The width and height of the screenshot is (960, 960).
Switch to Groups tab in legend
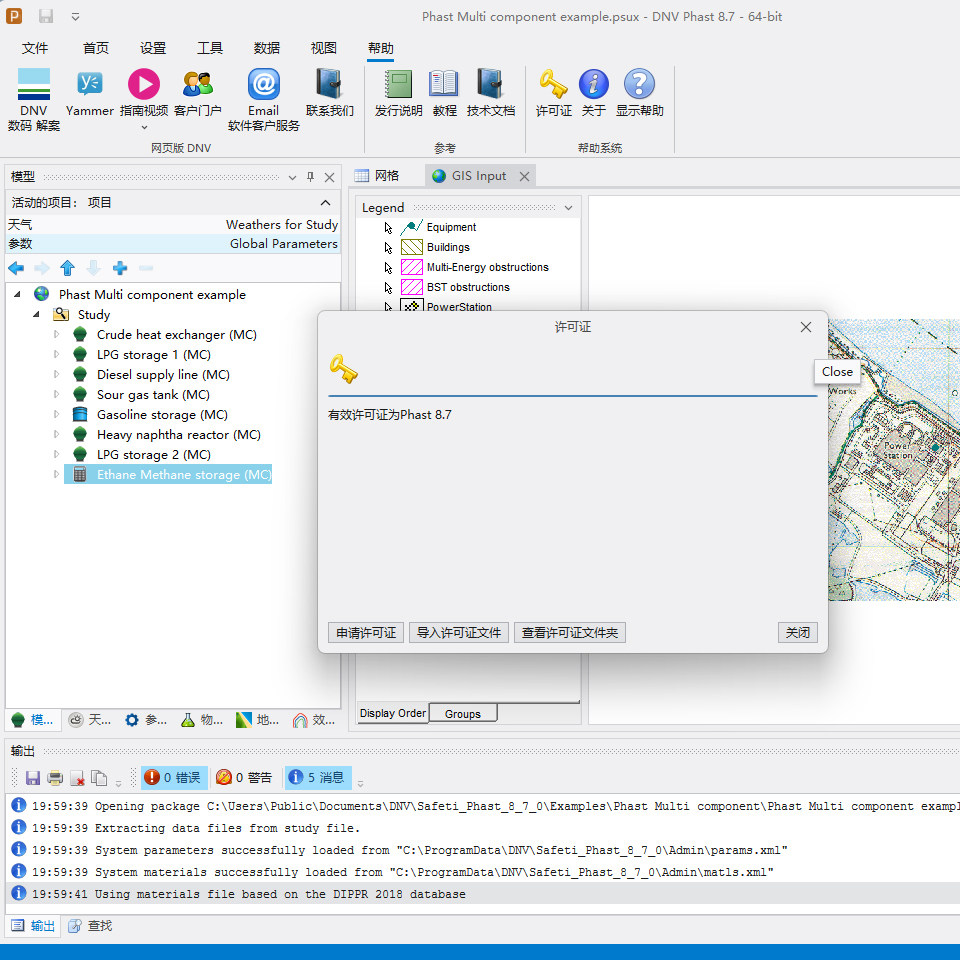[x=463, y=714]
